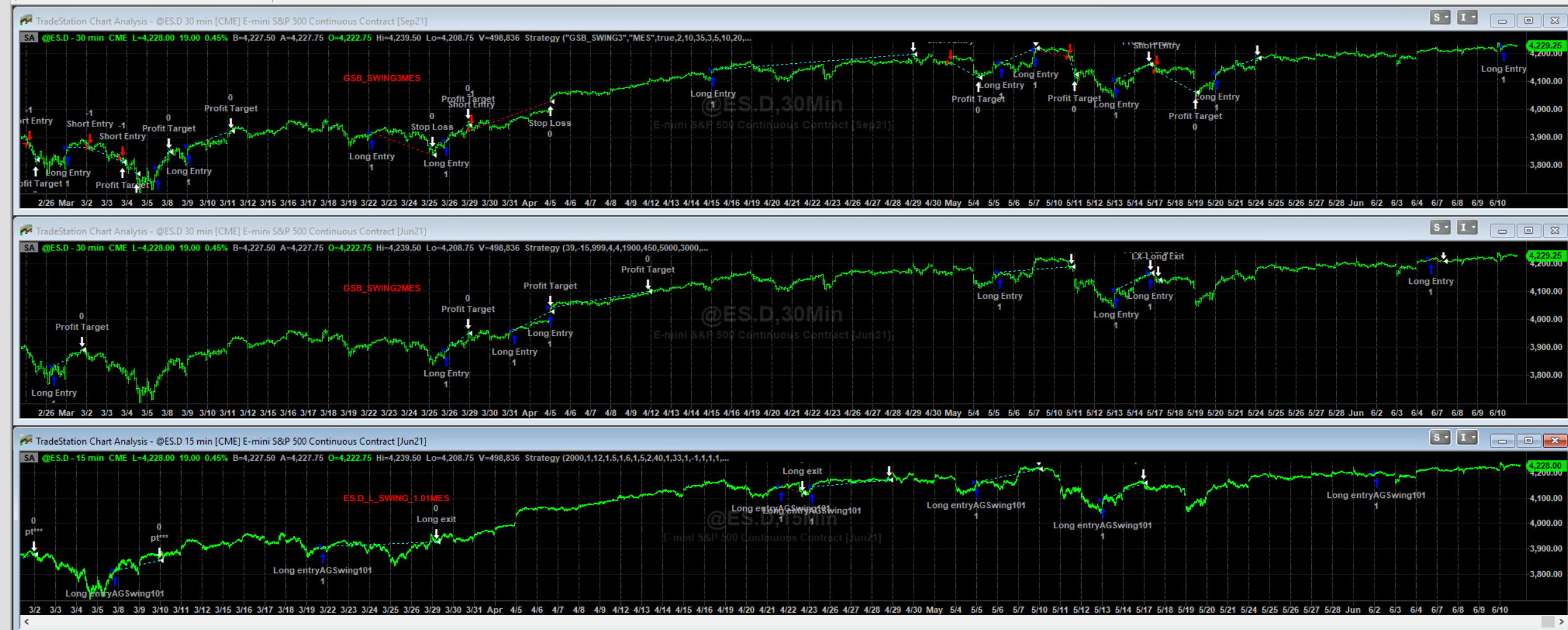Click SA badge in middle Jun21 chart
The image size is (1568, 630).
29,248
